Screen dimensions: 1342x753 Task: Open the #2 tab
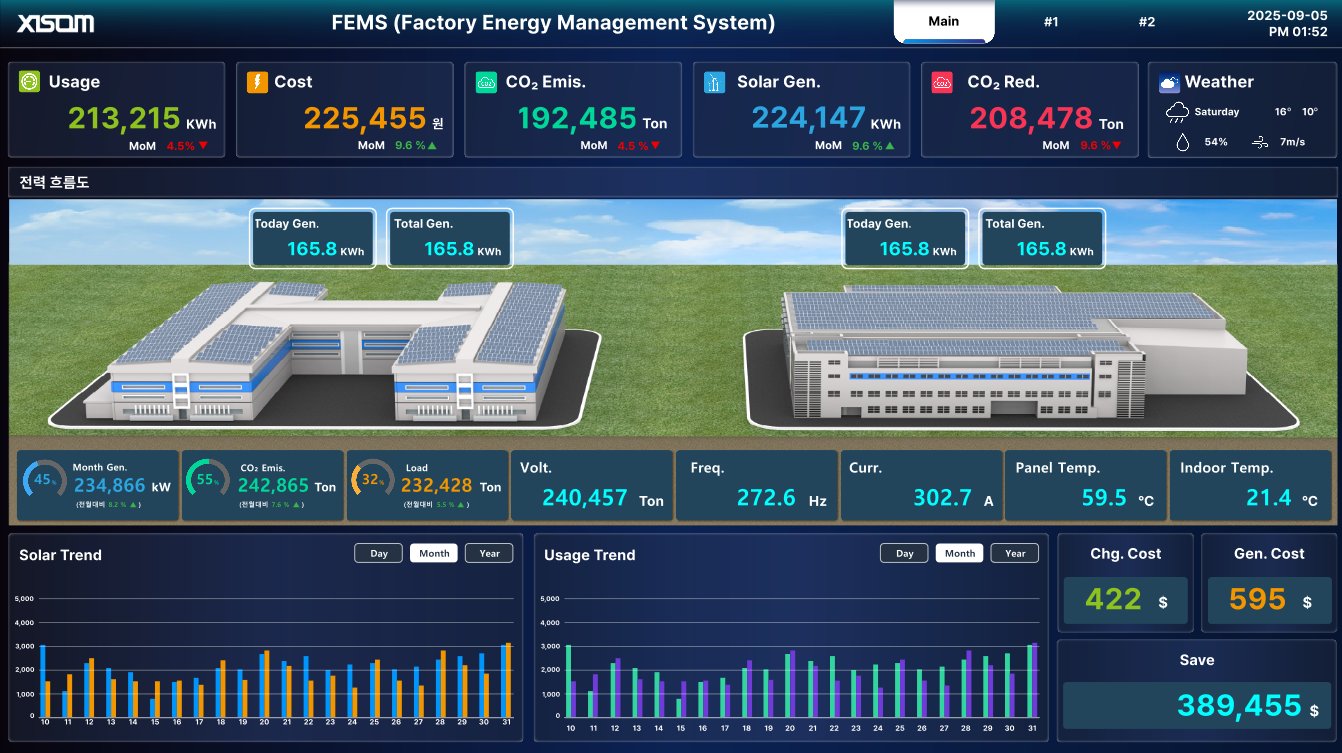pyautogui.click(x=1147, y=22)
